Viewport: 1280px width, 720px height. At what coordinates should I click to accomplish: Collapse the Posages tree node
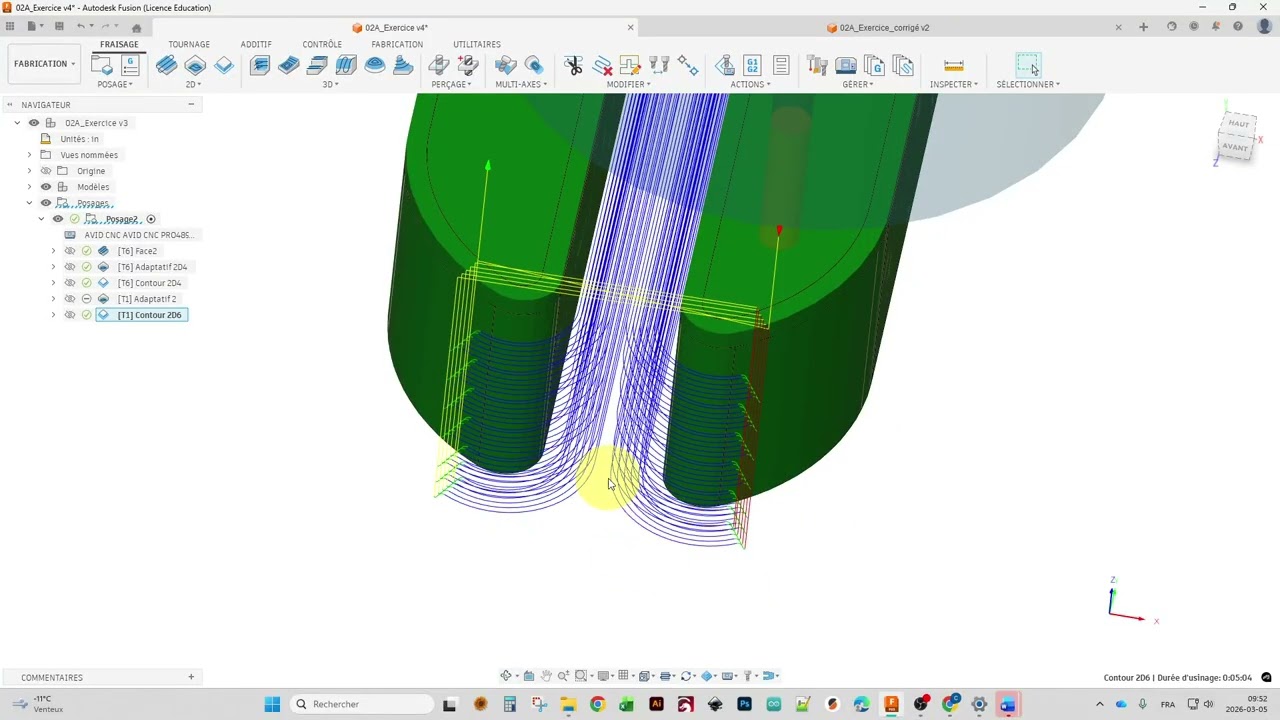(x=29, y=203)
